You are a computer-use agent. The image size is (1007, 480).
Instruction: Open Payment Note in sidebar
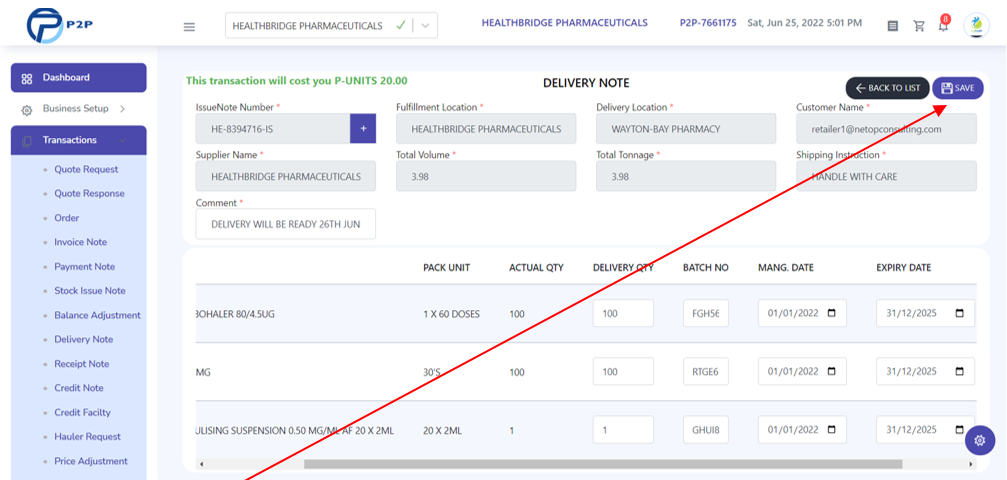tap(85, 267)
